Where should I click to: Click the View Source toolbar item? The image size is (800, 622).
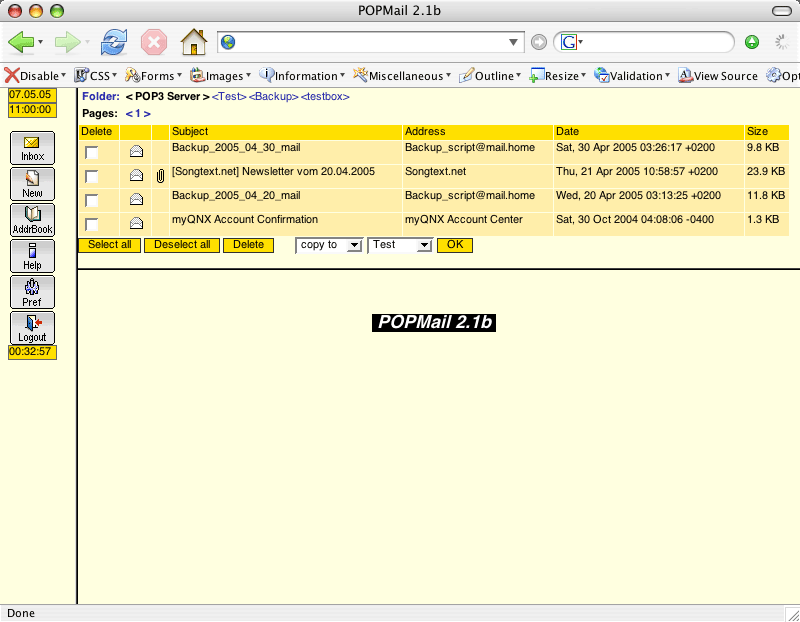(x=718, y=76)
